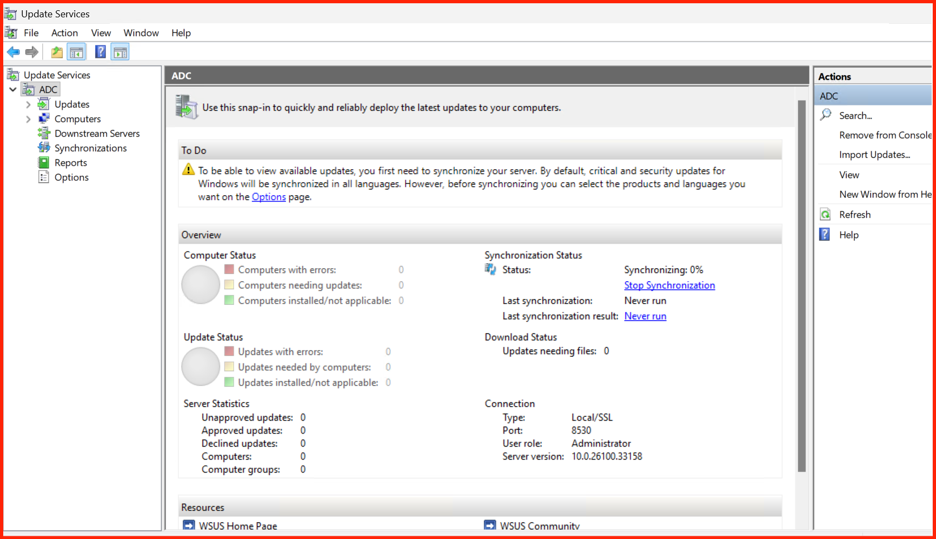Collapse the ADC tree node
This screenshot has width=936, height=539.
point(13,90)
